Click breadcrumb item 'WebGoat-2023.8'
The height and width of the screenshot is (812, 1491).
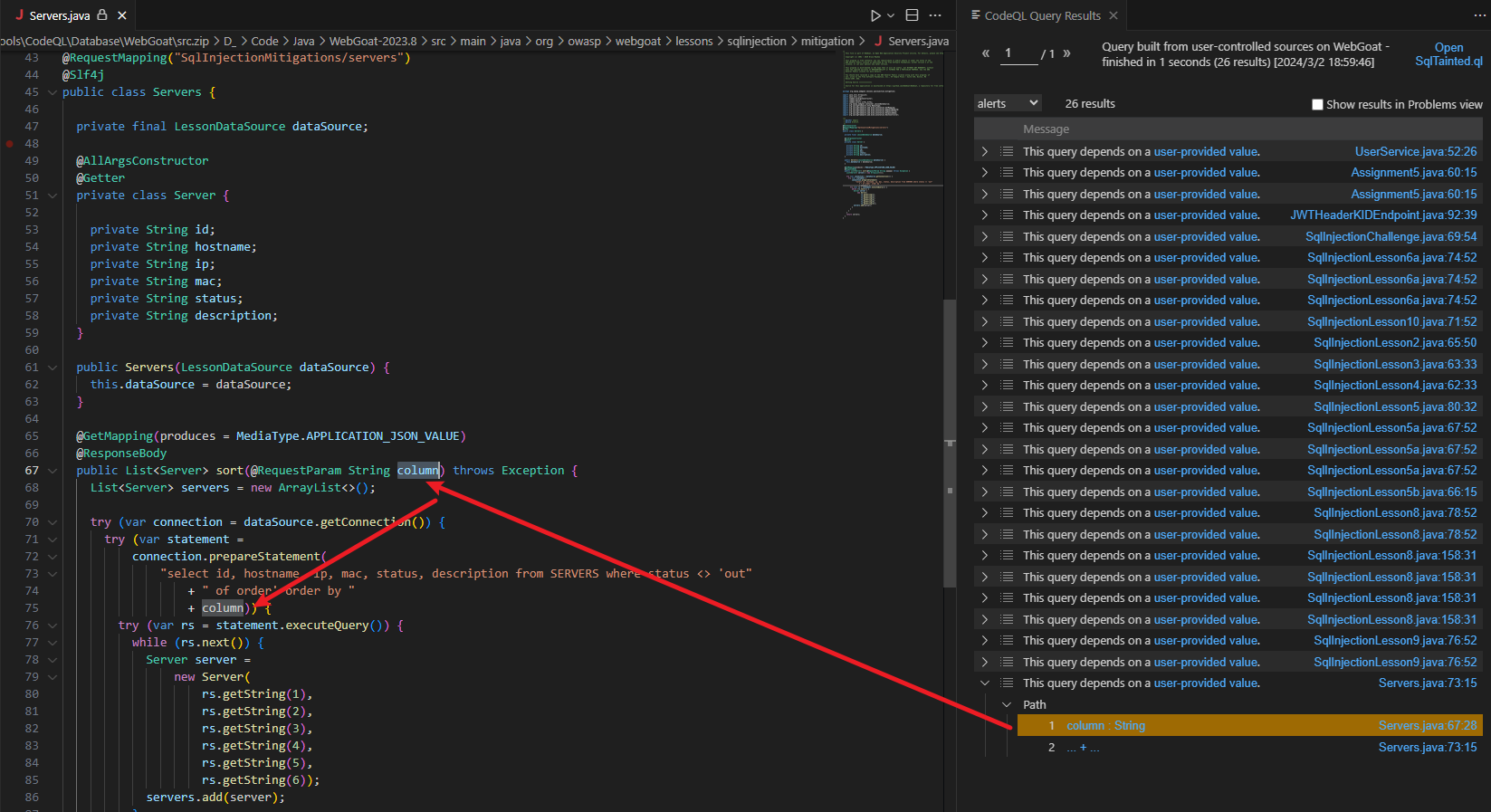point(373,41)
